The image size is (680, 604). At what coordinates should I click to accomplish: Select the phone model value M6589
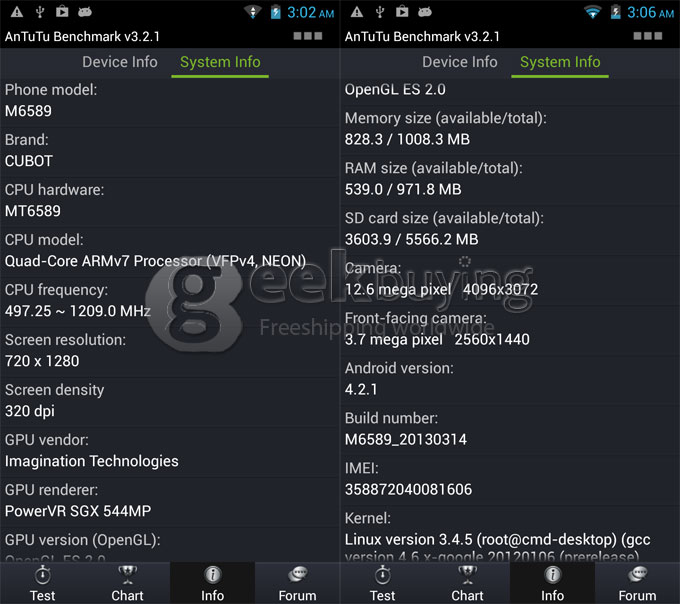28,111
